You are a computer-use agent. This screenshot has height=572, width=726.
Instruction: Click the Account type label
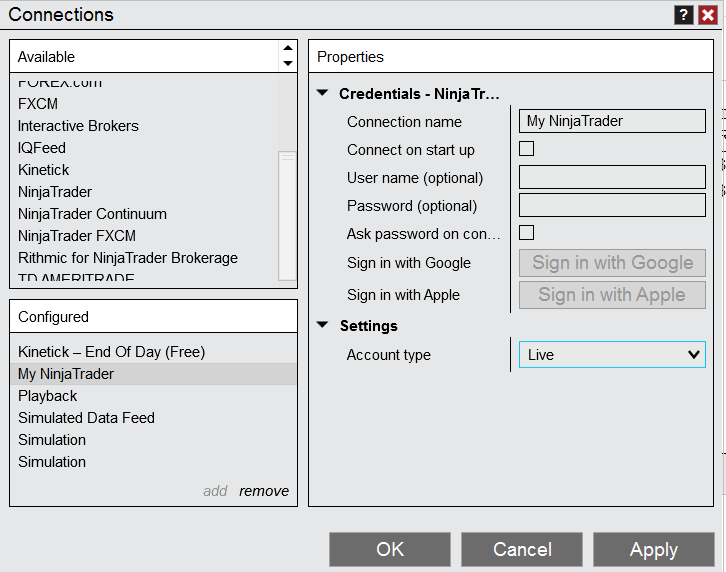click(x=389, y=355)
